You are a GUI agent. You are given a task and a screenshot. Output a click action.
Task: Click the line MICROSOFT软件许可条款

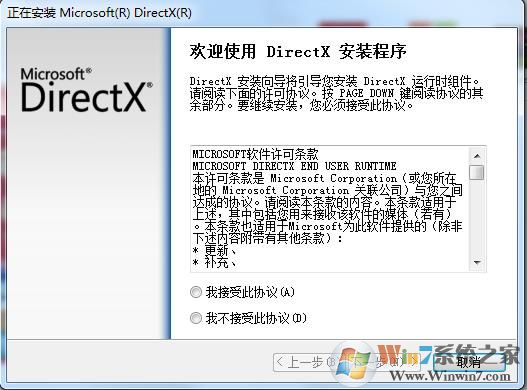click(255, 154)
